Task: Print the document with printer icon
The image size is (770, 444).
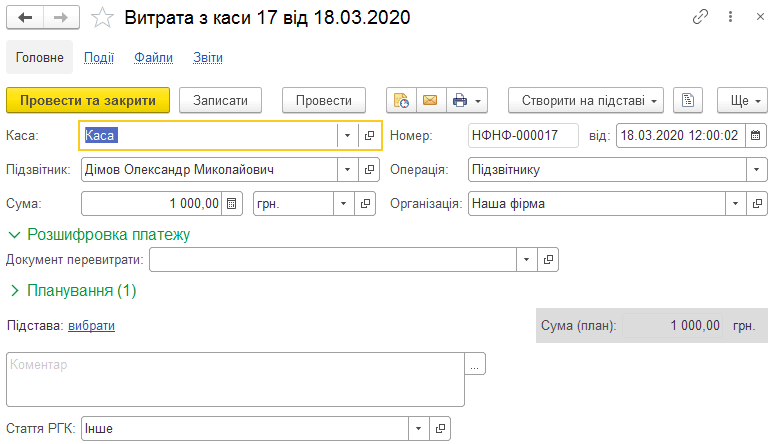Action: point(460,100)
